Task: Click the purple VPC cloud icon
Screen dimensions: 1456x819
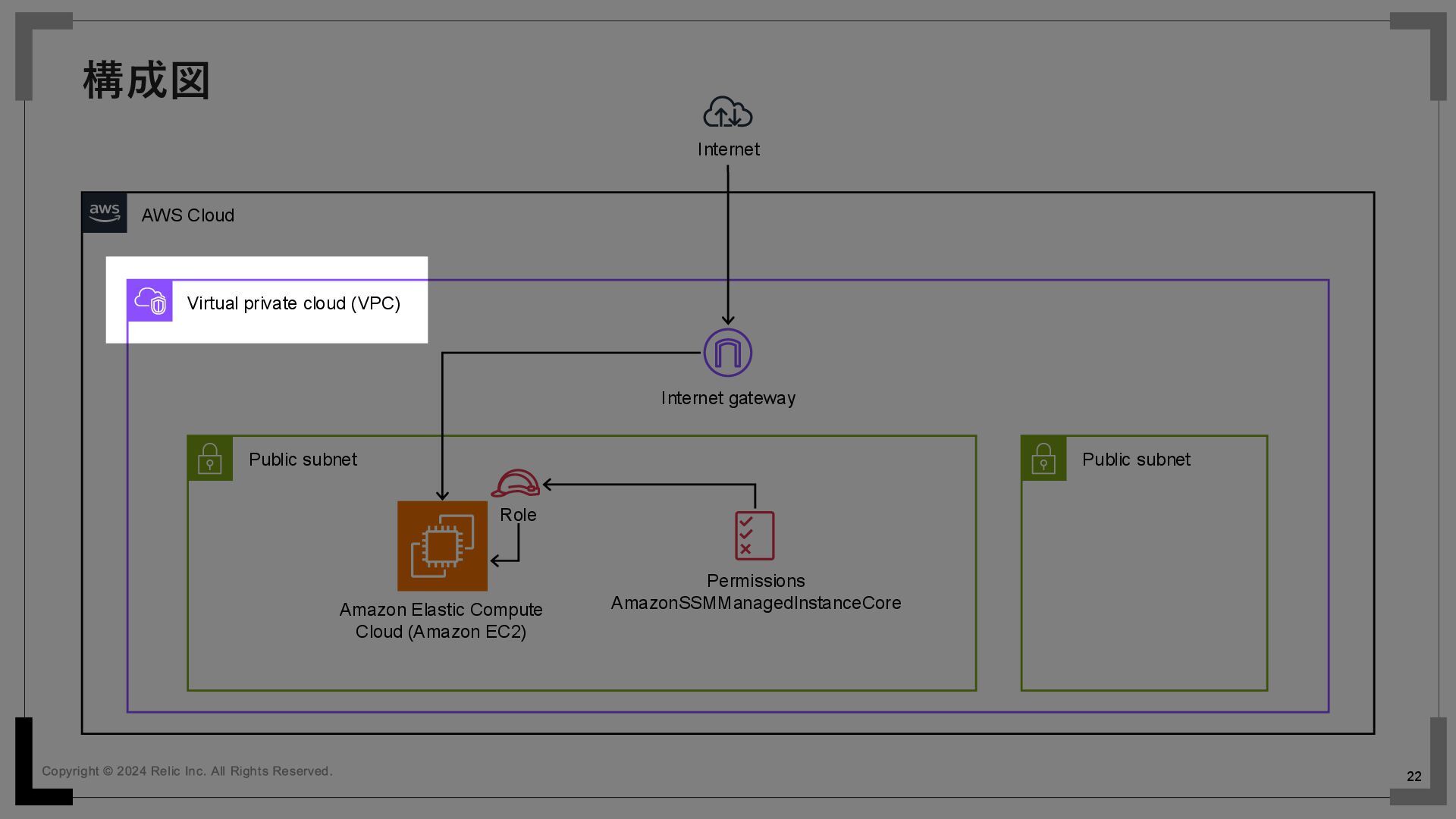Action: pyautogui.click(x=150, y=301)
